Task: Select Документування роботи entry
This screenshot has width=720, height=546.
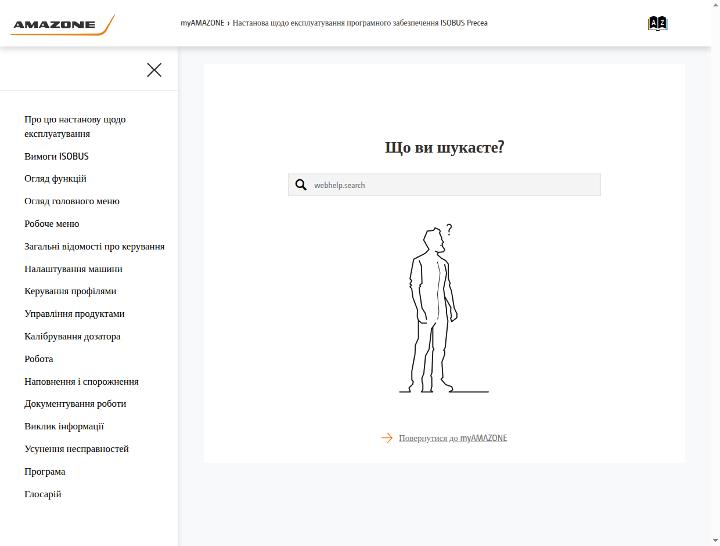Action: pyautogui.click(x=75, y=404)
